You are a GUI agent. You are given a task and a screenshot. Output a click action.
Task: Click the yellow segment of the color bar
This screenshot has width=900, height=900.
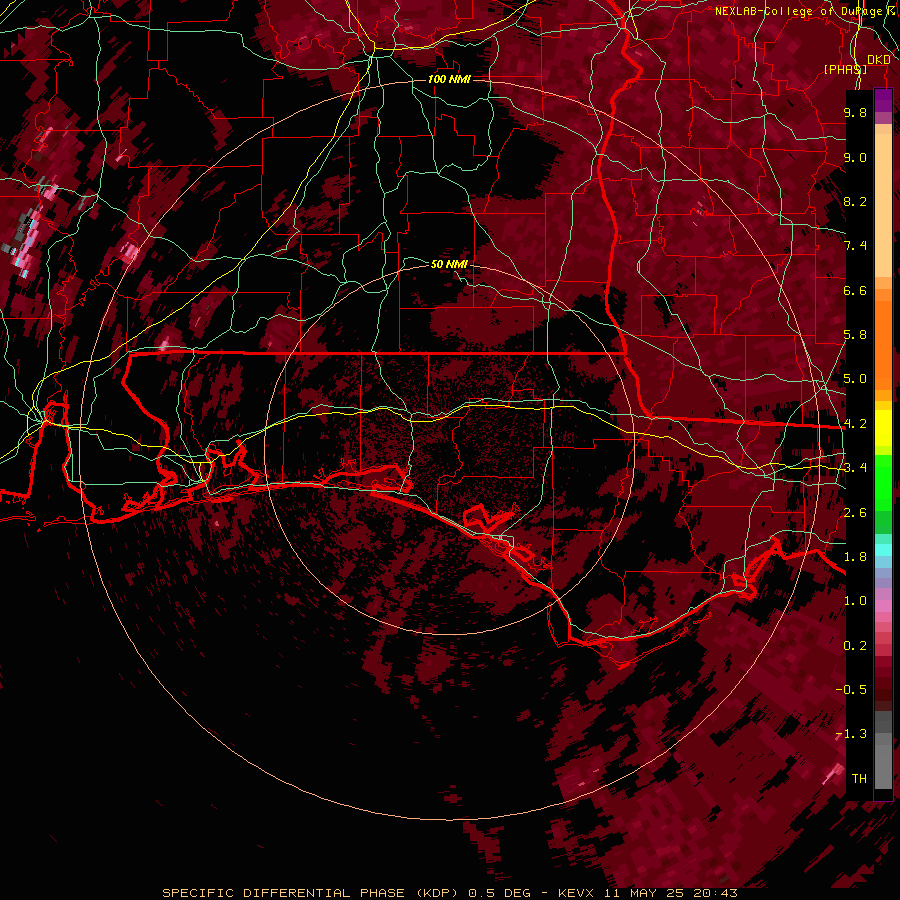(x=883, y=428)
